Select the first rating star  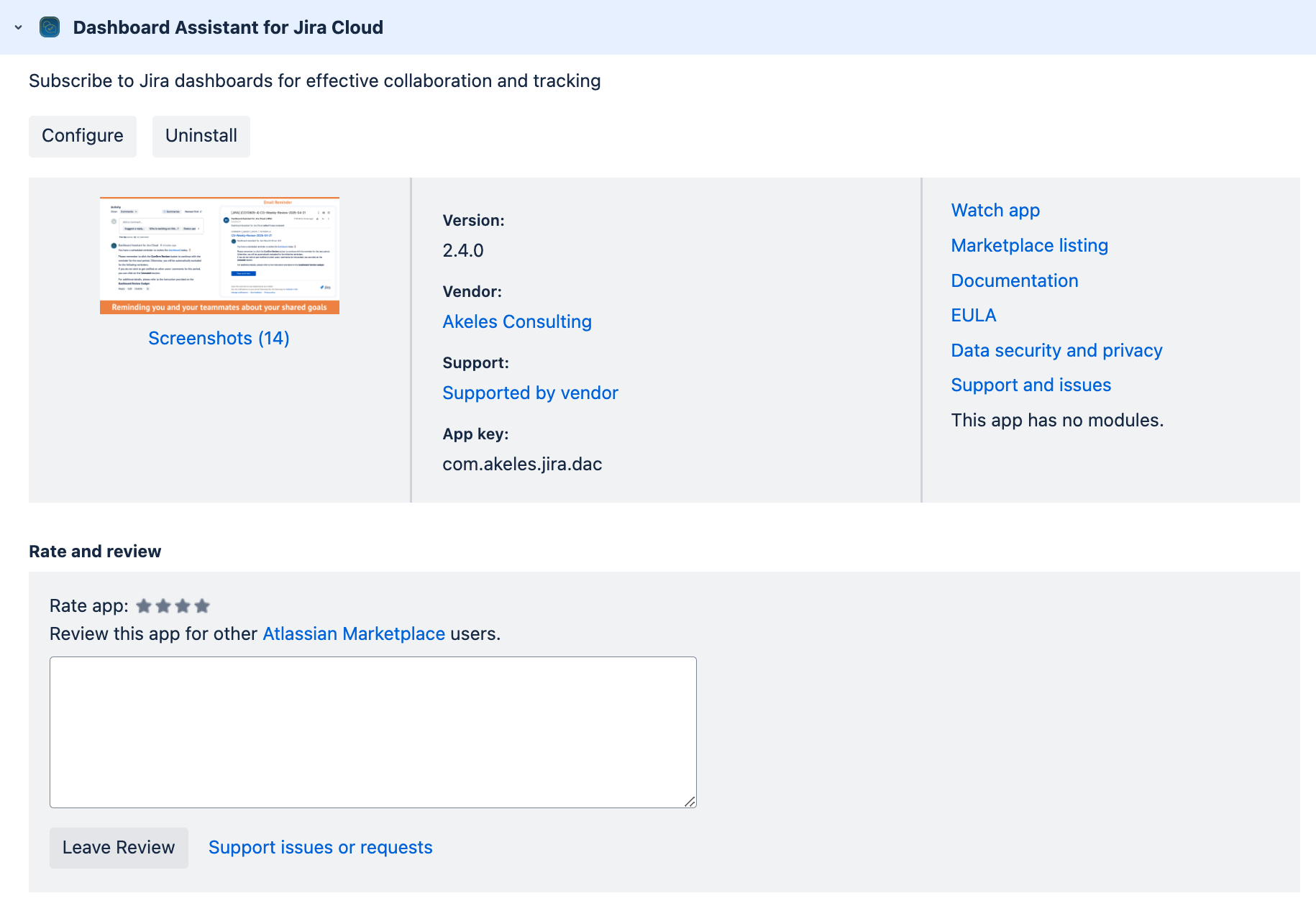[143, 606]
